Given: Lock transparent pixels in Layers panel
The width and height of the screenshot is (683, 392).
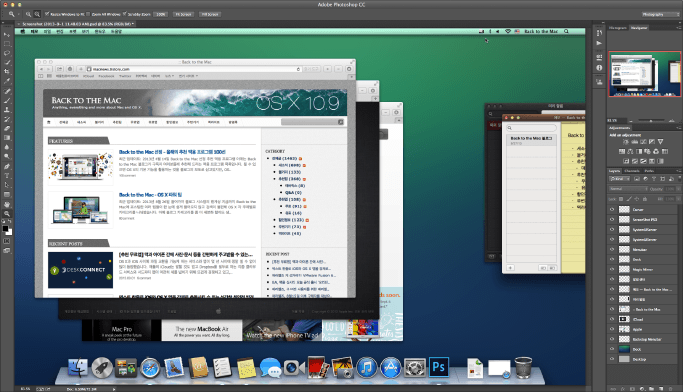Looking at the screenshot, I should 621,199.
